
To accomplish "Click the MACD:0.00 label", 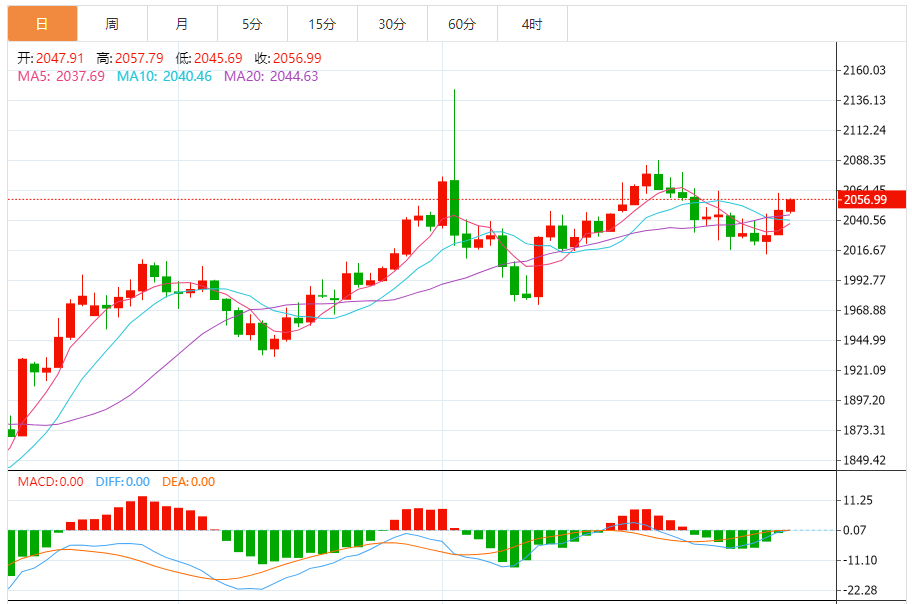I will pos(51,482).
